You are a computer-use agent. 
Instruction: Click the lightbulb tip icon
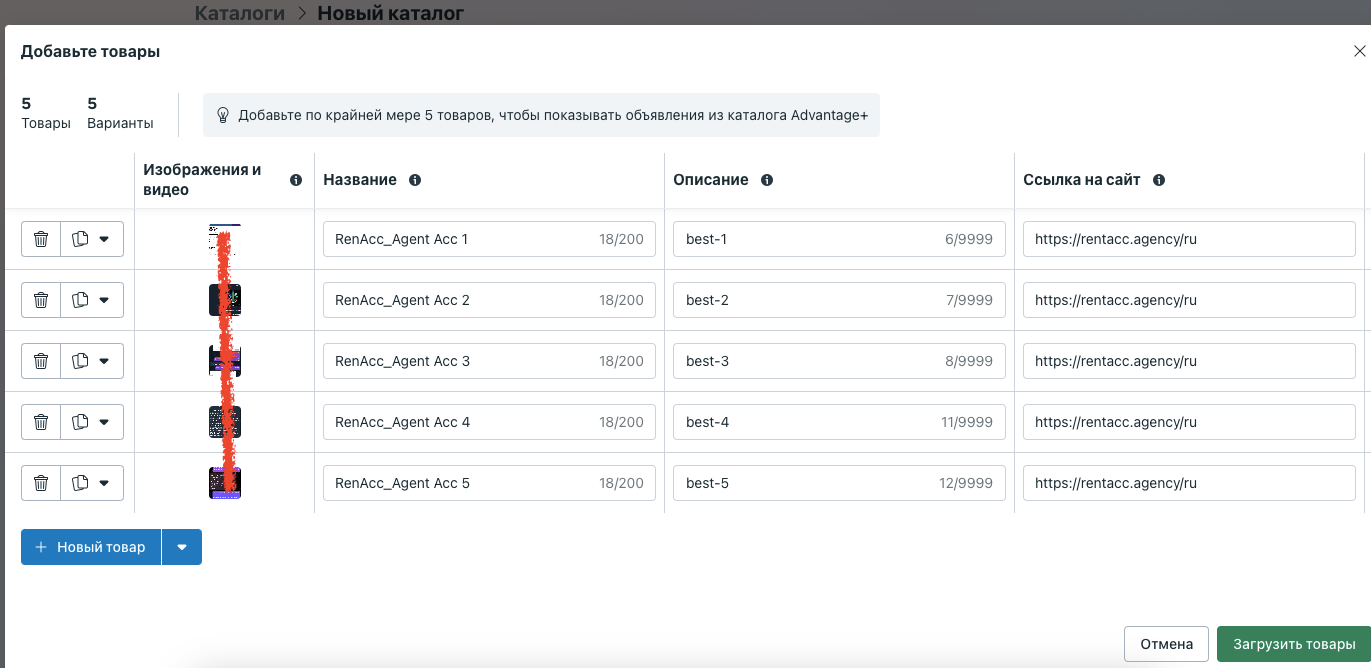tap(223, 115)
